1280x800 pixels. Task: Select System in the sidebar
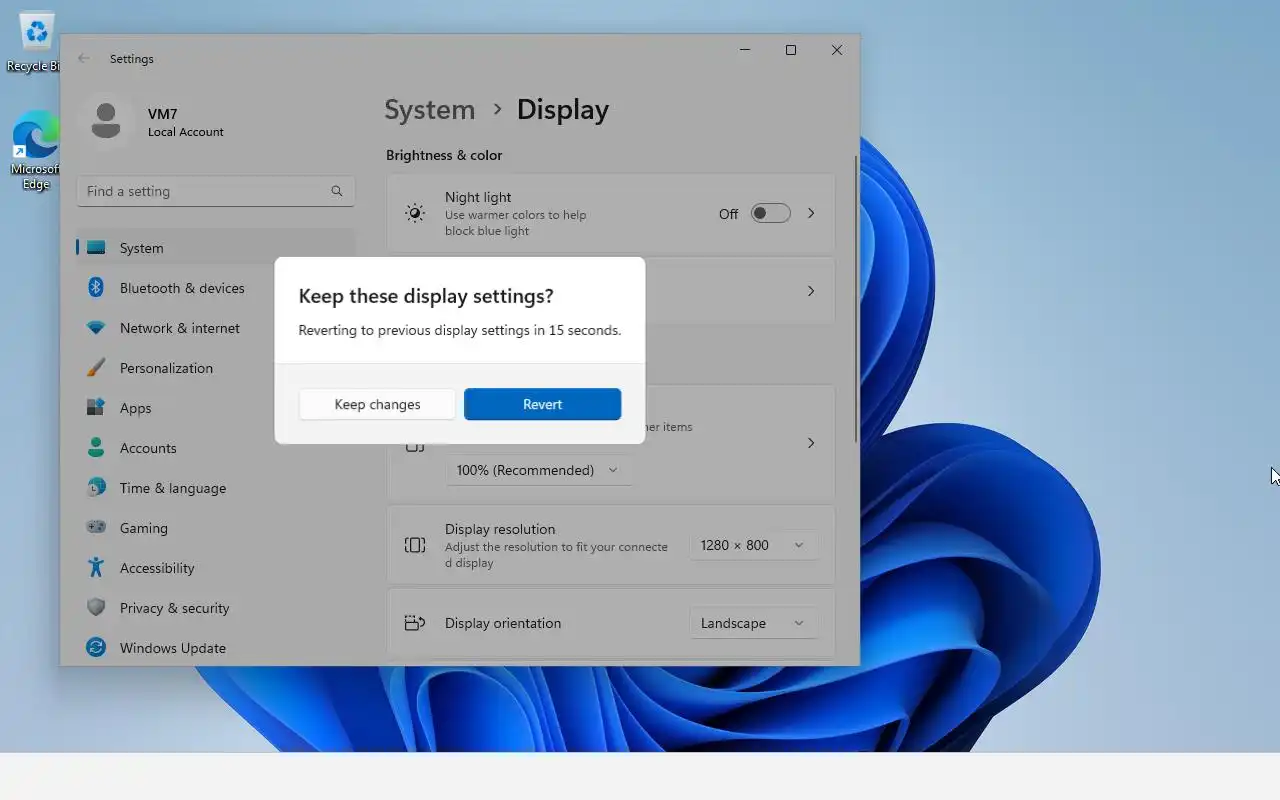click(x=215, y=248)
